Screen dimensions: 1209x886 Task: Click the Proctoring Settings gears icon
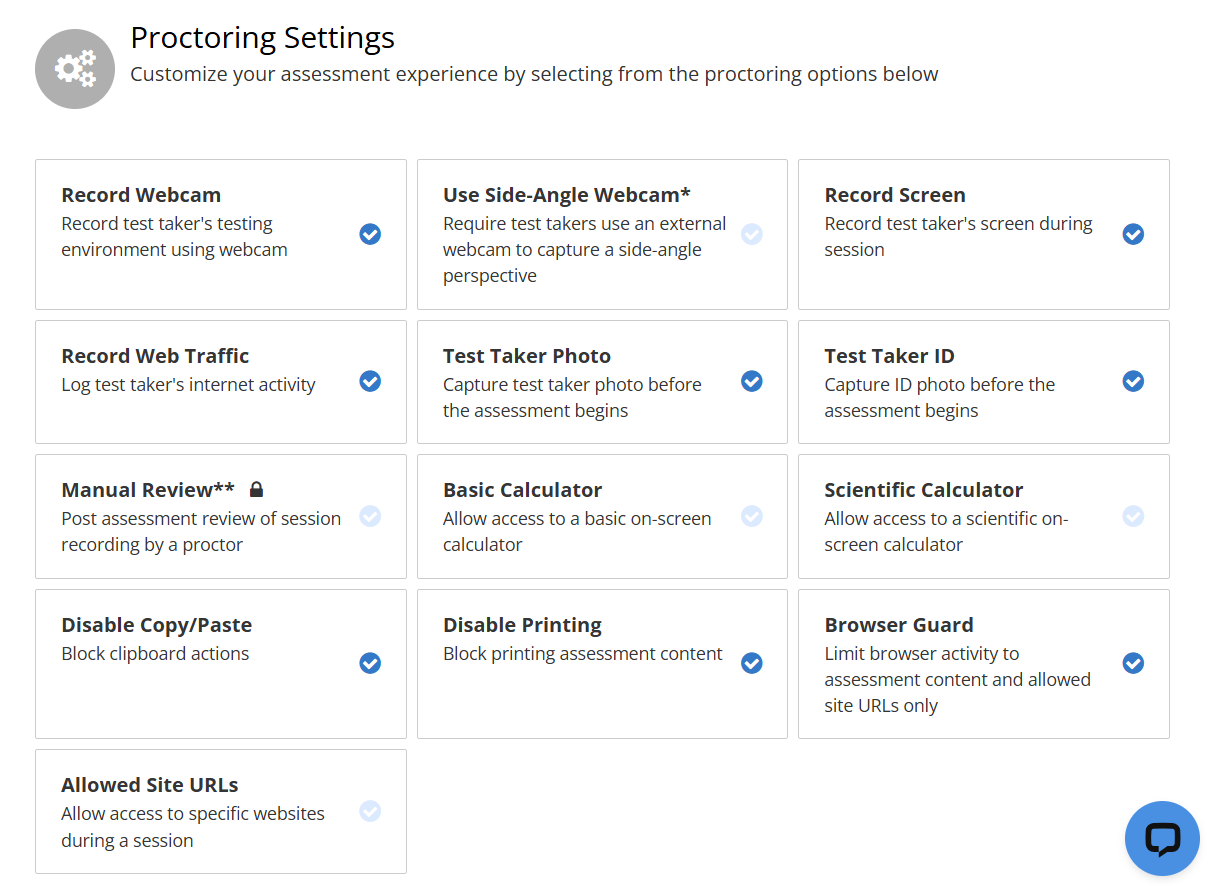[x=75, y=68]
